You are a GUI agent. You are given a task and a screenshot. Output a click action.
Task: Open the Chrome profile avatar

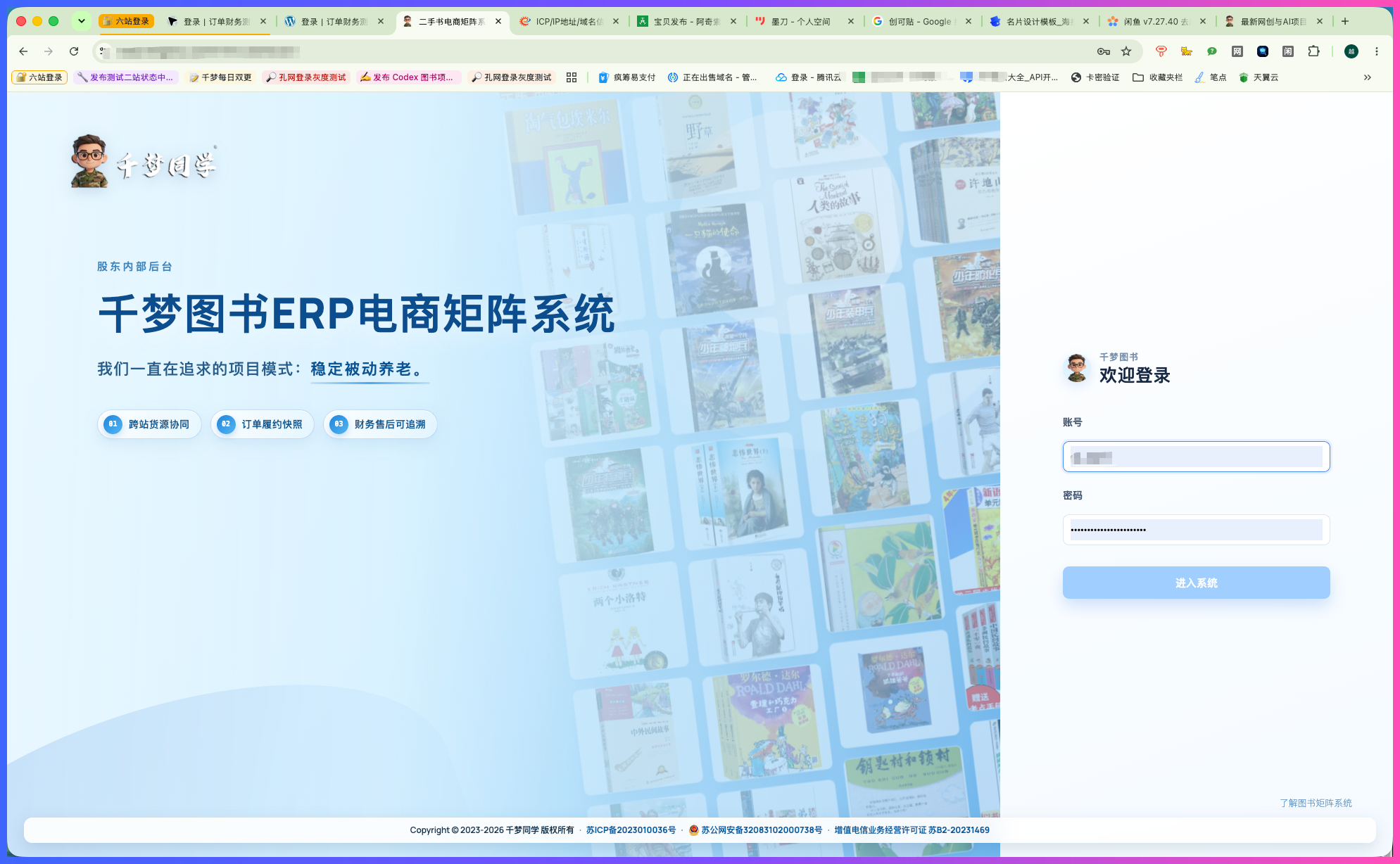[1351, 51]
